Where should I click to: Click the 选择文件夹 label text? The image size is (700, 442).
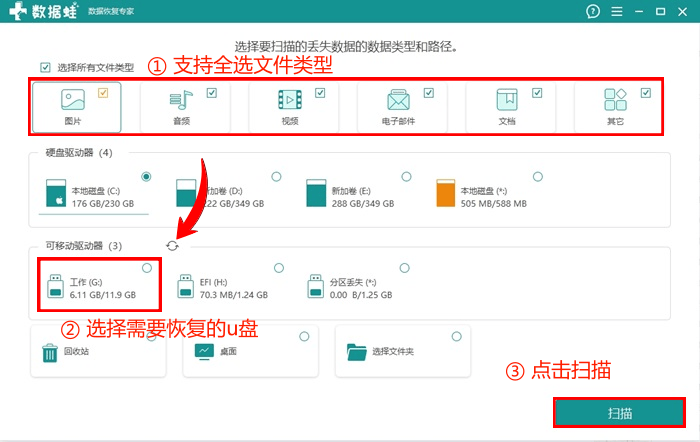point(393,351)
